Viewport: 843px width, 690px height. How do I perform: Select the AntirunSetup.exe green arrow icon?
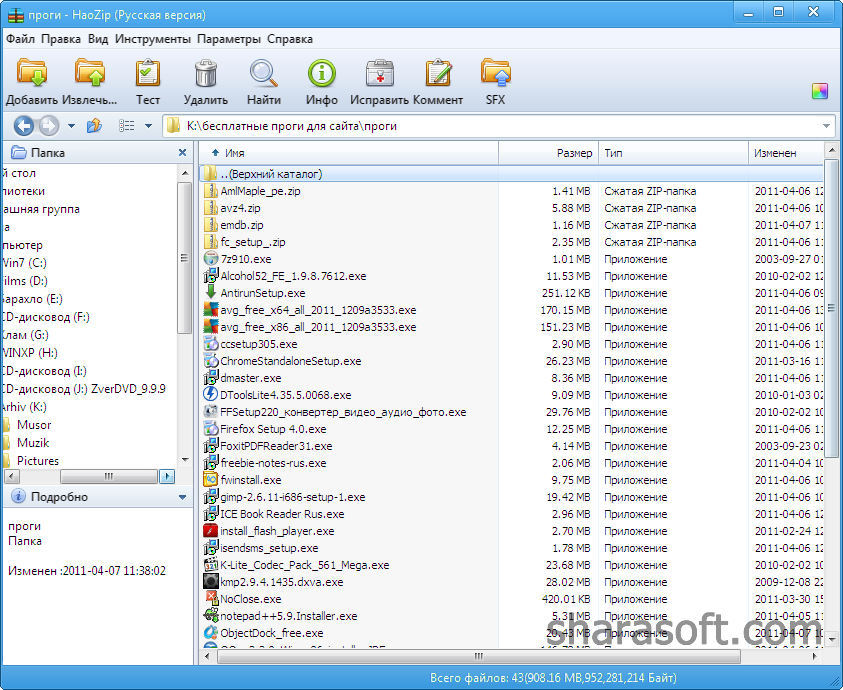pyautogui.click(x=211, y=293)
